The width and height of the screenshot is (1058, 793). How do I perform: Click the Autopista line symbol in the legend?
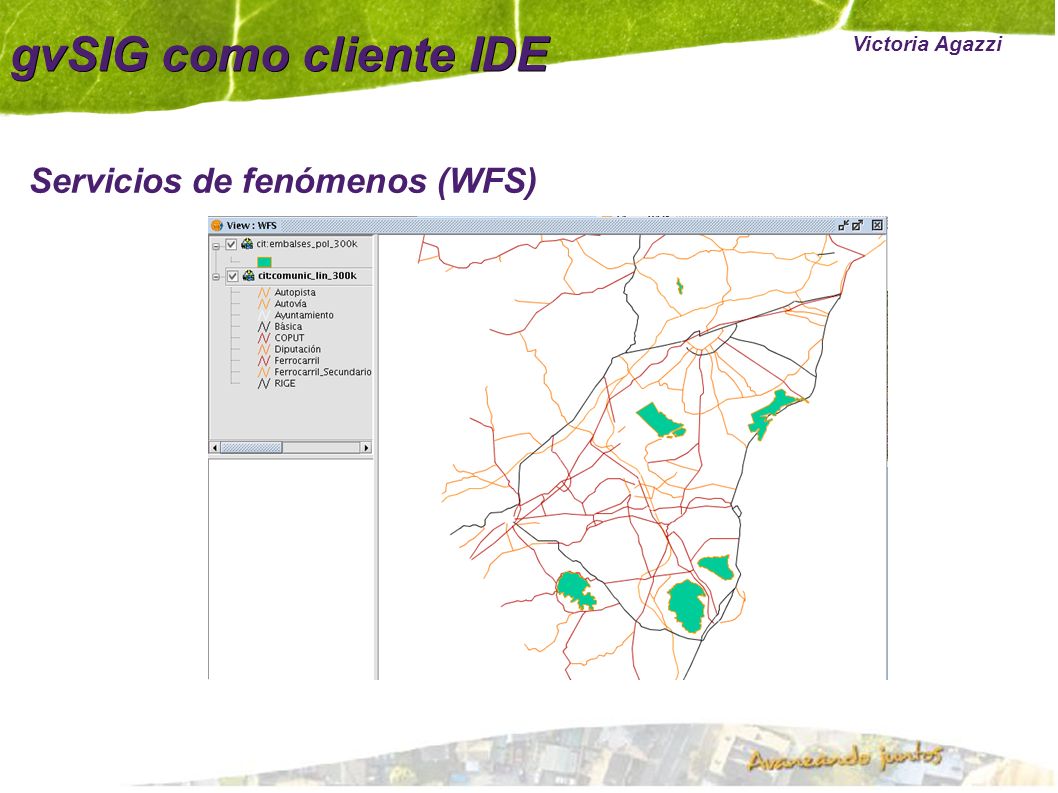[264, 293]
